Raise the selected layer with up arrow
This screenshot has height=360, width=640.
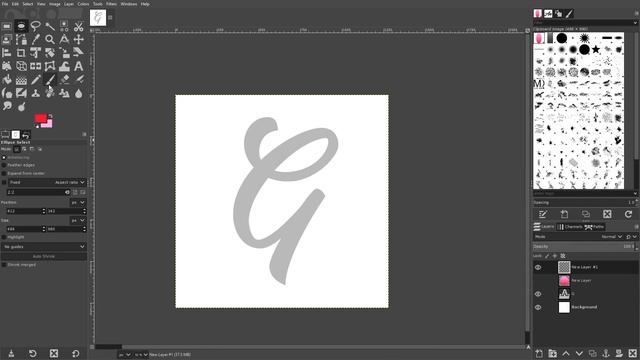point(566,353)
